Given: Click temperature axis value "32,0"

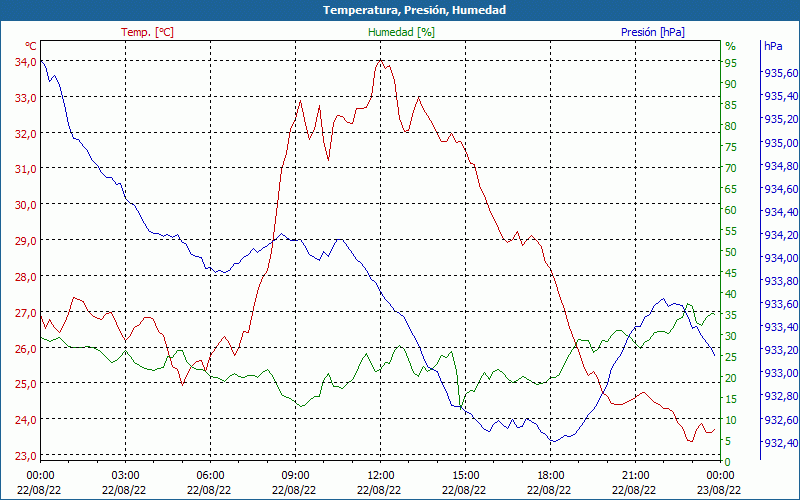Looking at the screenshot, I should [26, 133].
